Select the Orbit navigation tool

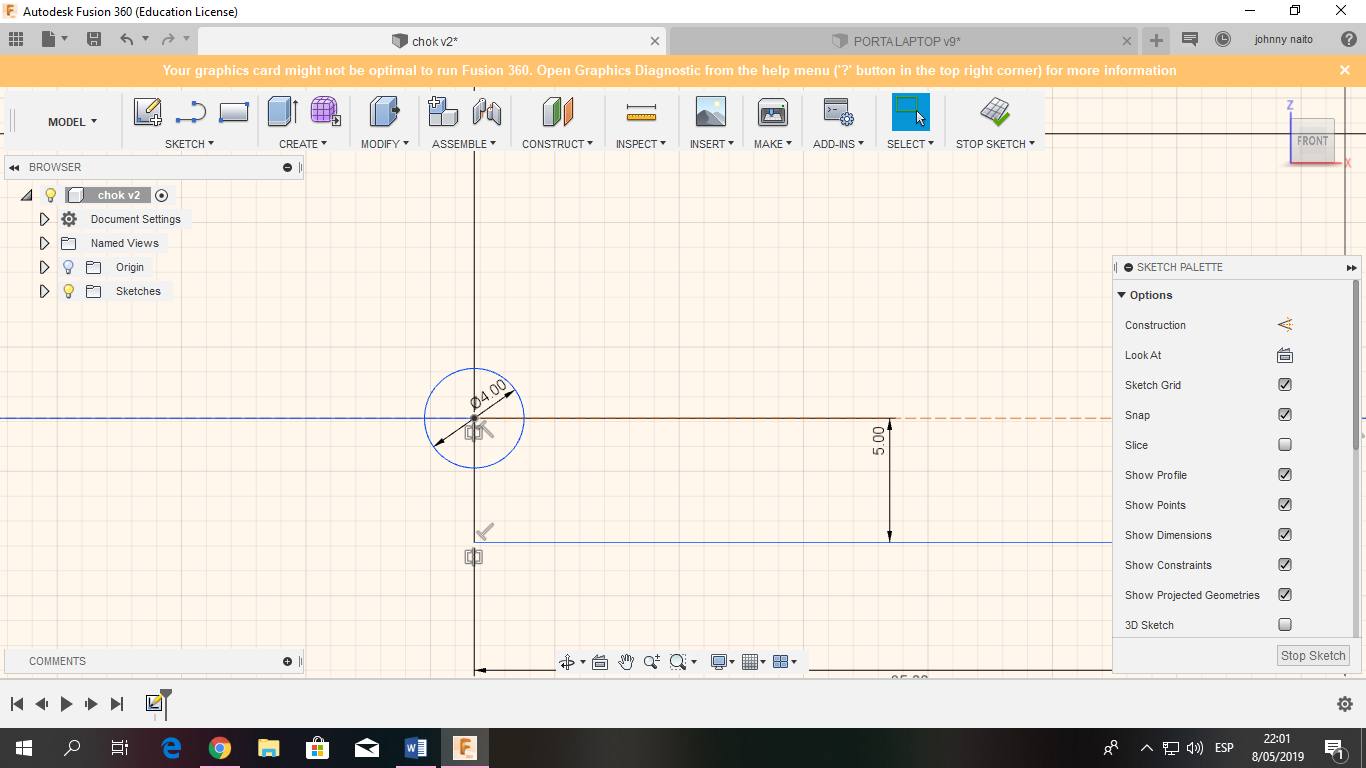point(567,662)
